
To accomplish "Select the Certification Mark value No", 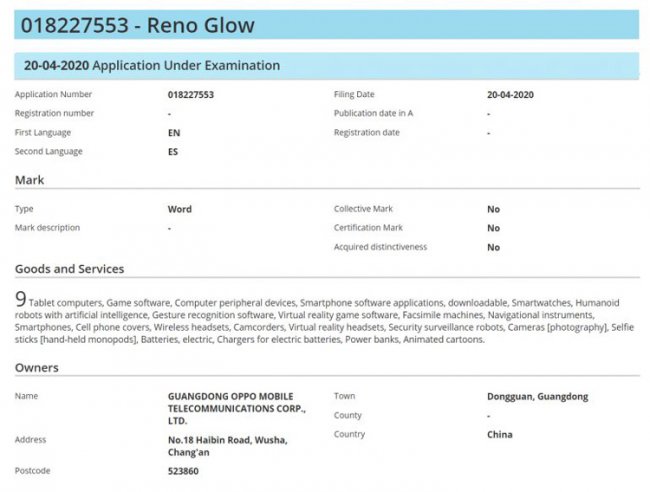I will (493, 228).
